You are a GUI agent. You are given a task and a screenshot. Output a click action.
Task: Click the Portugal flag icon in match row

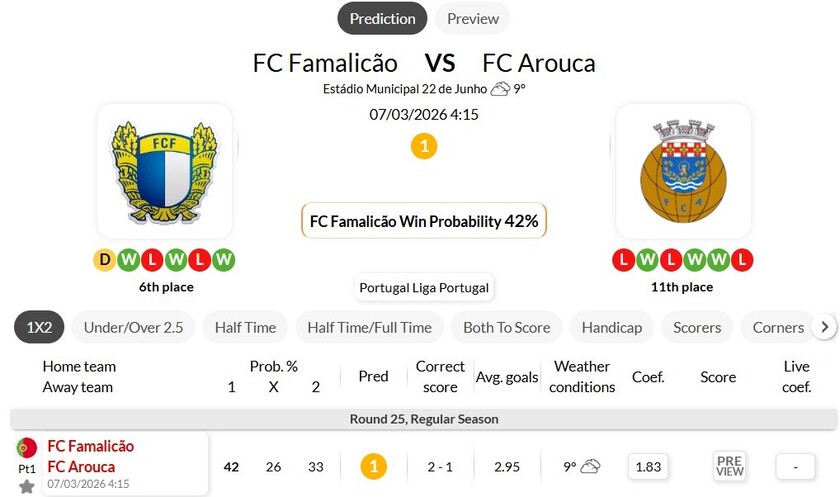[27, 447]
